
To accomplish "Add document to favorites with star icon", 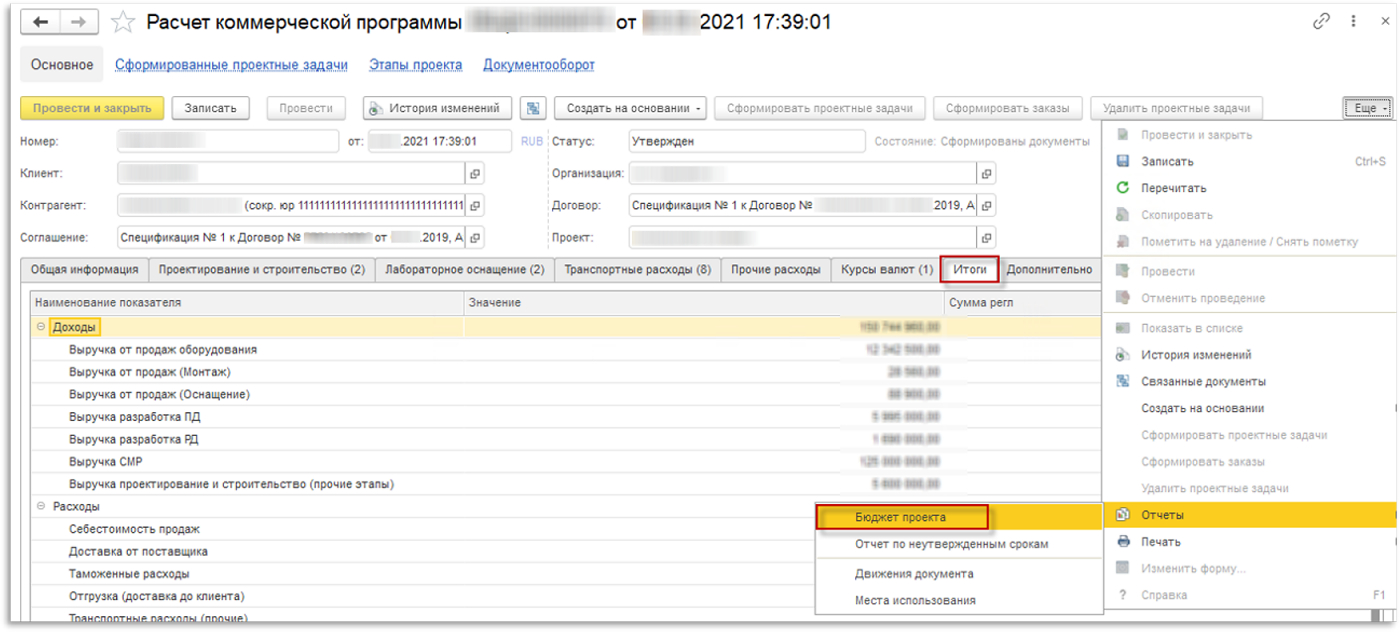I will [x=122, y=22].
